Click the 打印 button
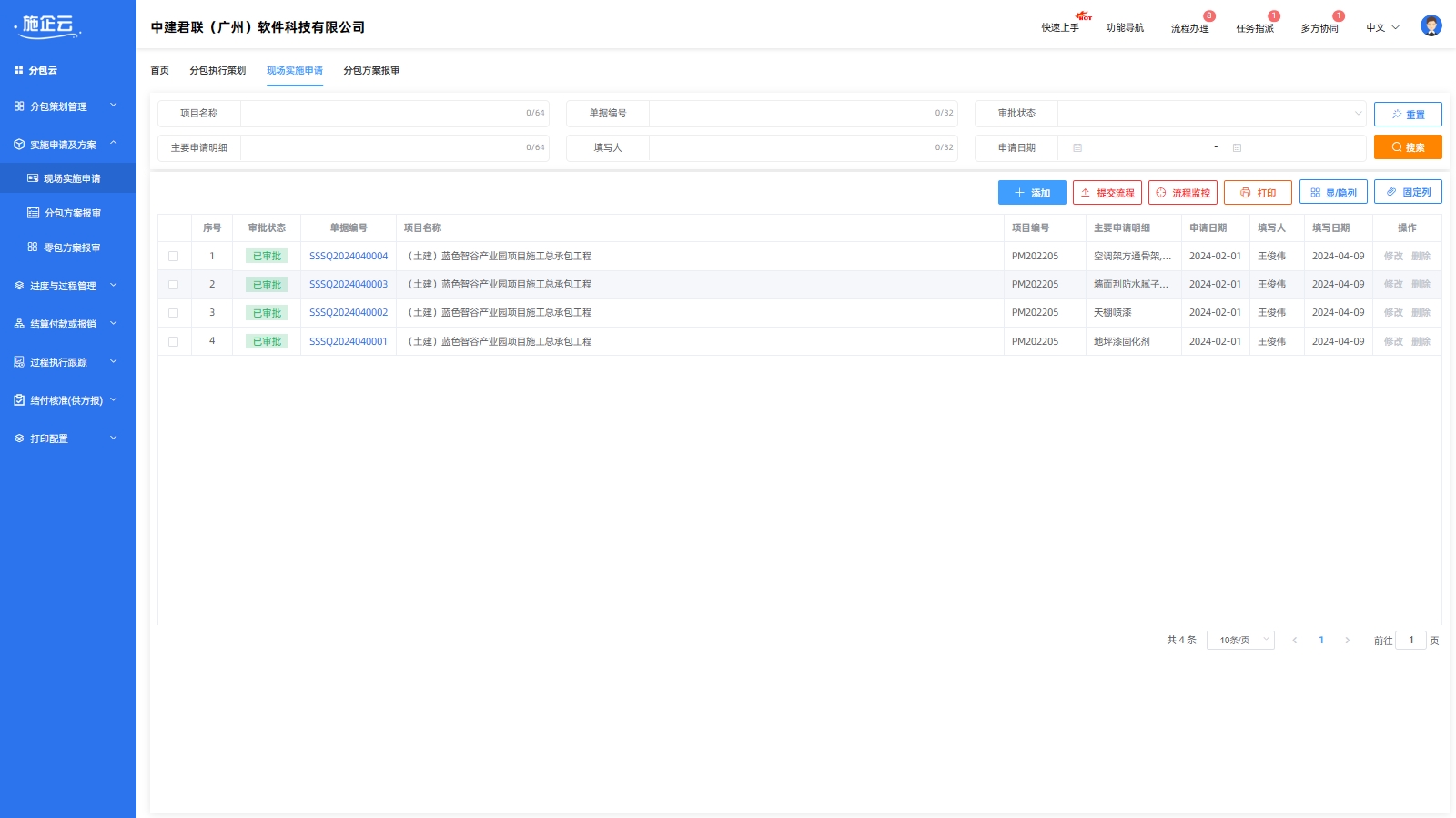Image resolution: width=1456 pixels, height=818 pixels. pyautogui.click(x=1258, y=193)
